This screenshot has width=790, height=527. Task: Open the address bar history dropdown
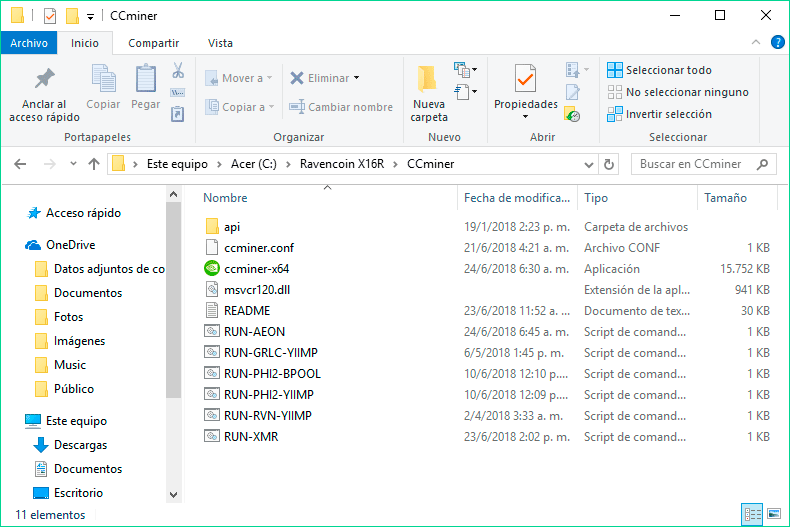coord(588,165)
